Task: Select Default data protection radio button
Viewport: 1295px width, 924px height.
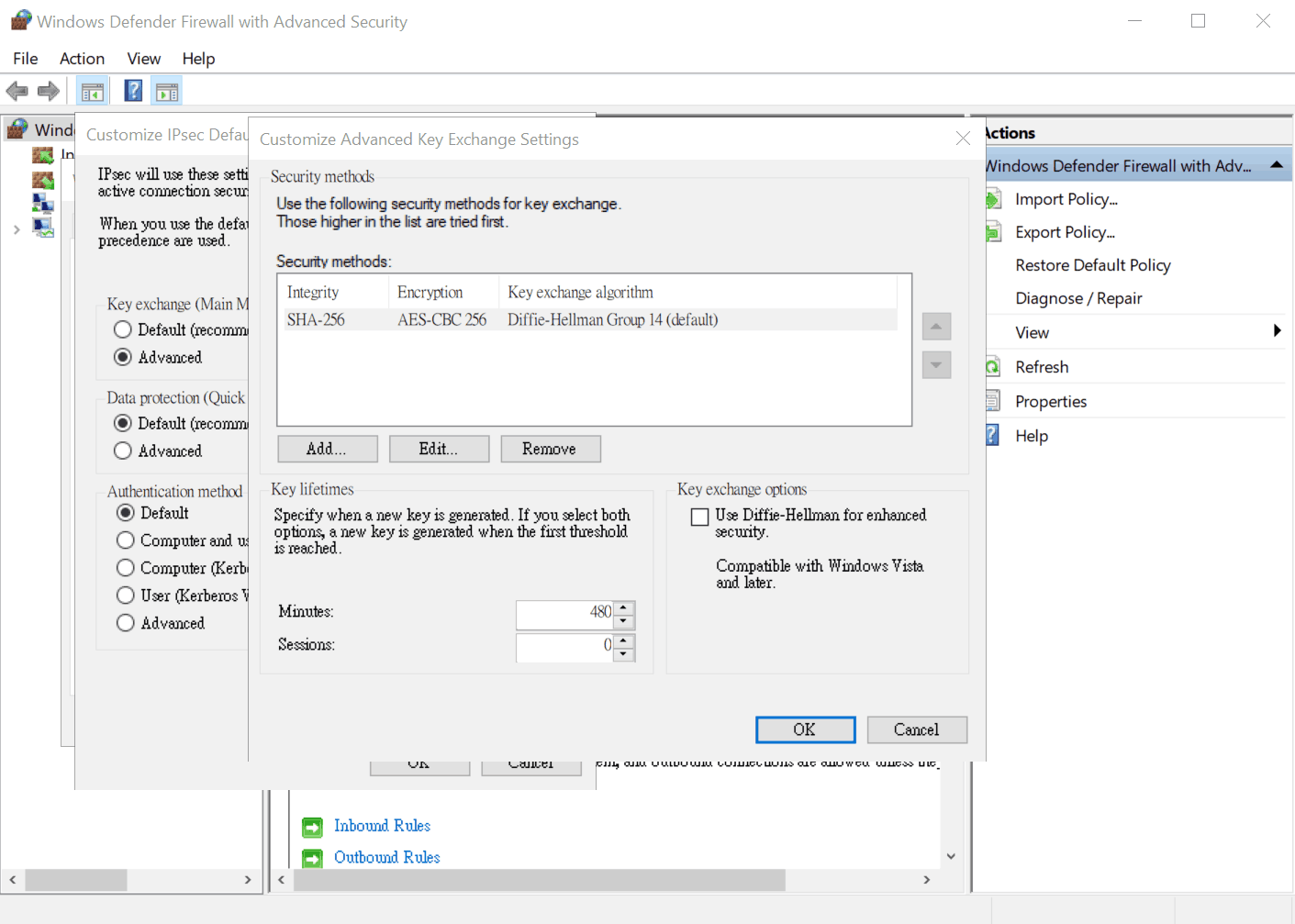Action: tap(123, 423)
